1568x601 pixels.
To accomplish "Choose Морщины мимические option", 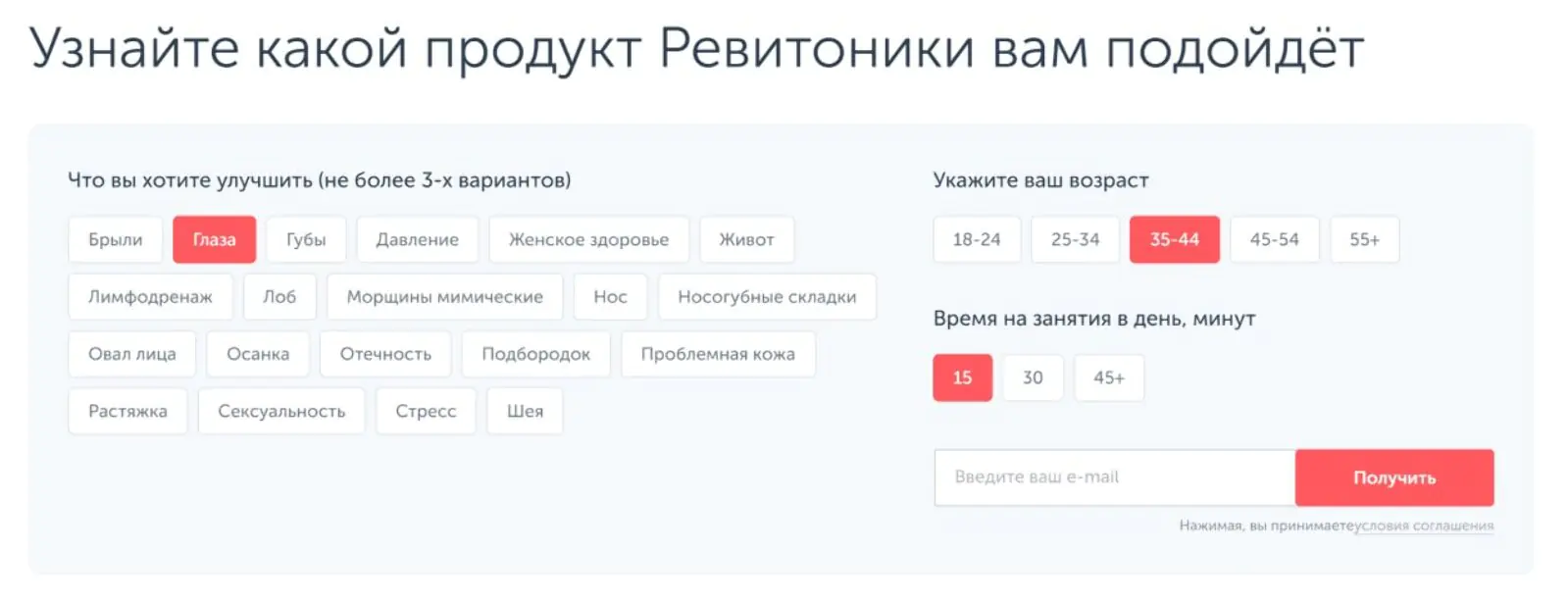I will [x=444, y=296].
